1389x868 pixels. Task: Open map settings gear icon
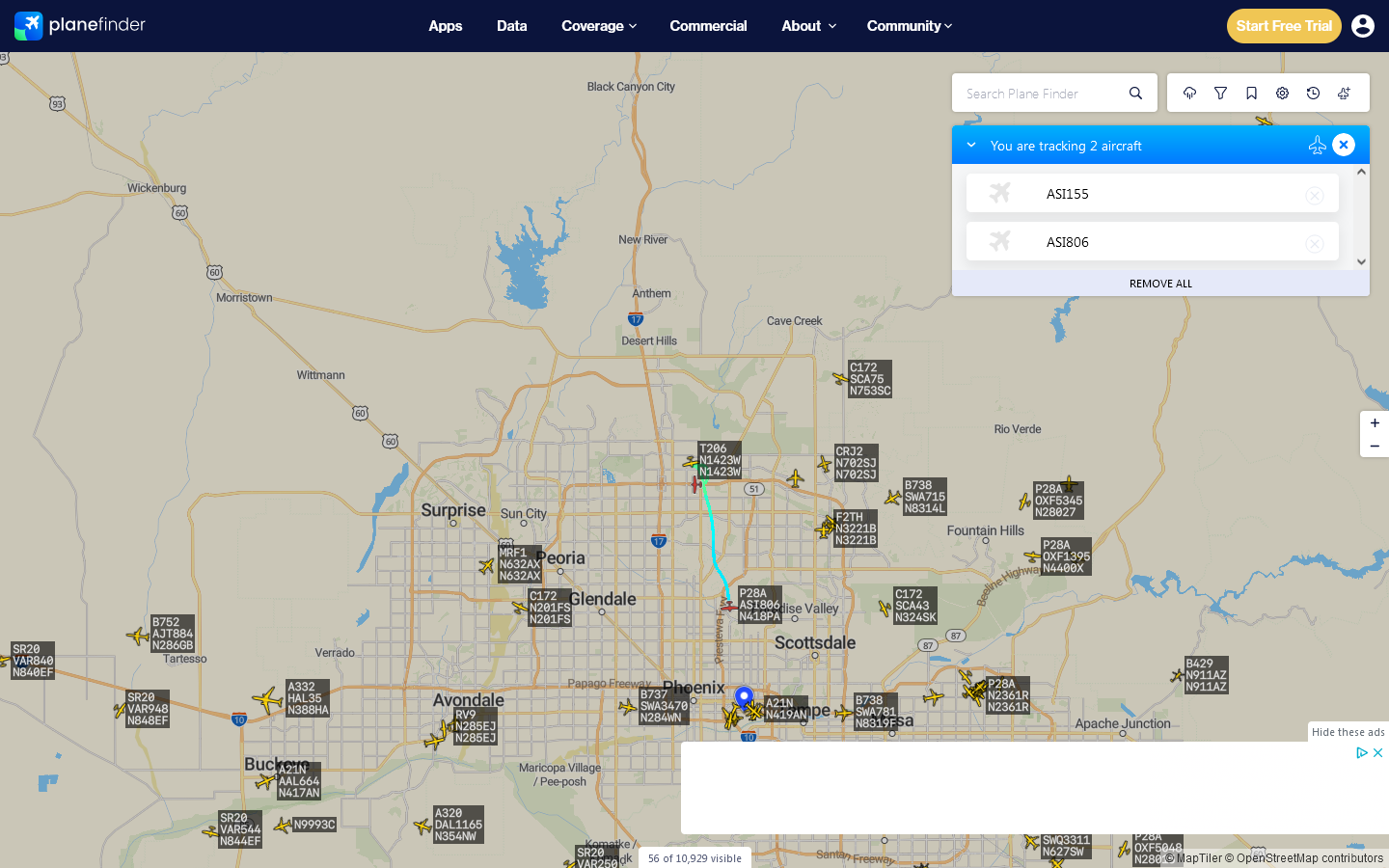1282,94
